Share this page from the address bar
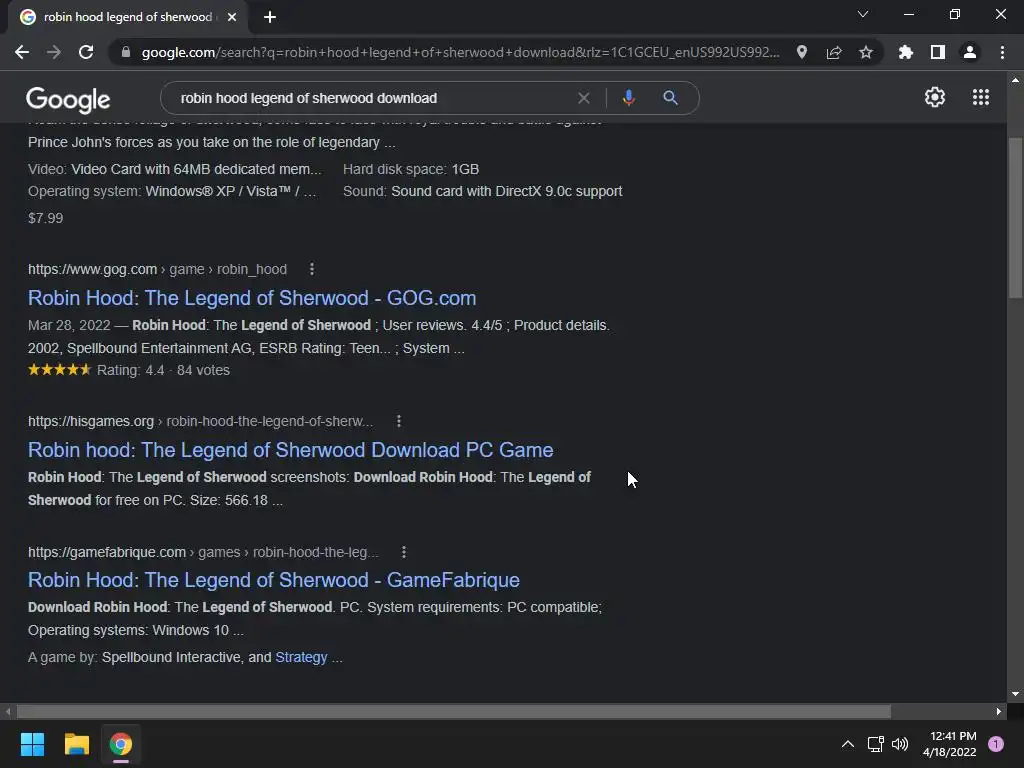The width and height of the screenshot is (1024, 768). 834,52
